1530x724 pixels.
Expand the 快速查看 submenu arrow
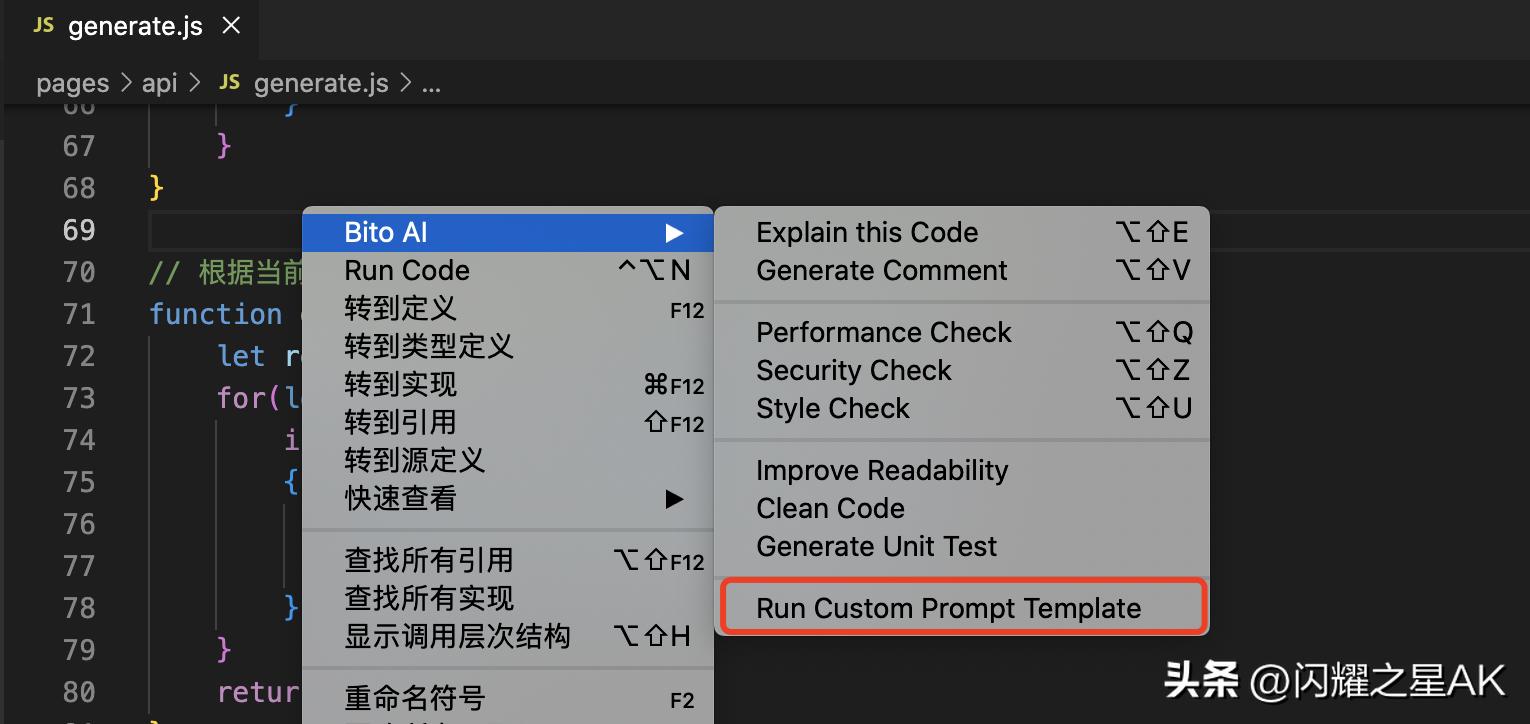[675, 499]
